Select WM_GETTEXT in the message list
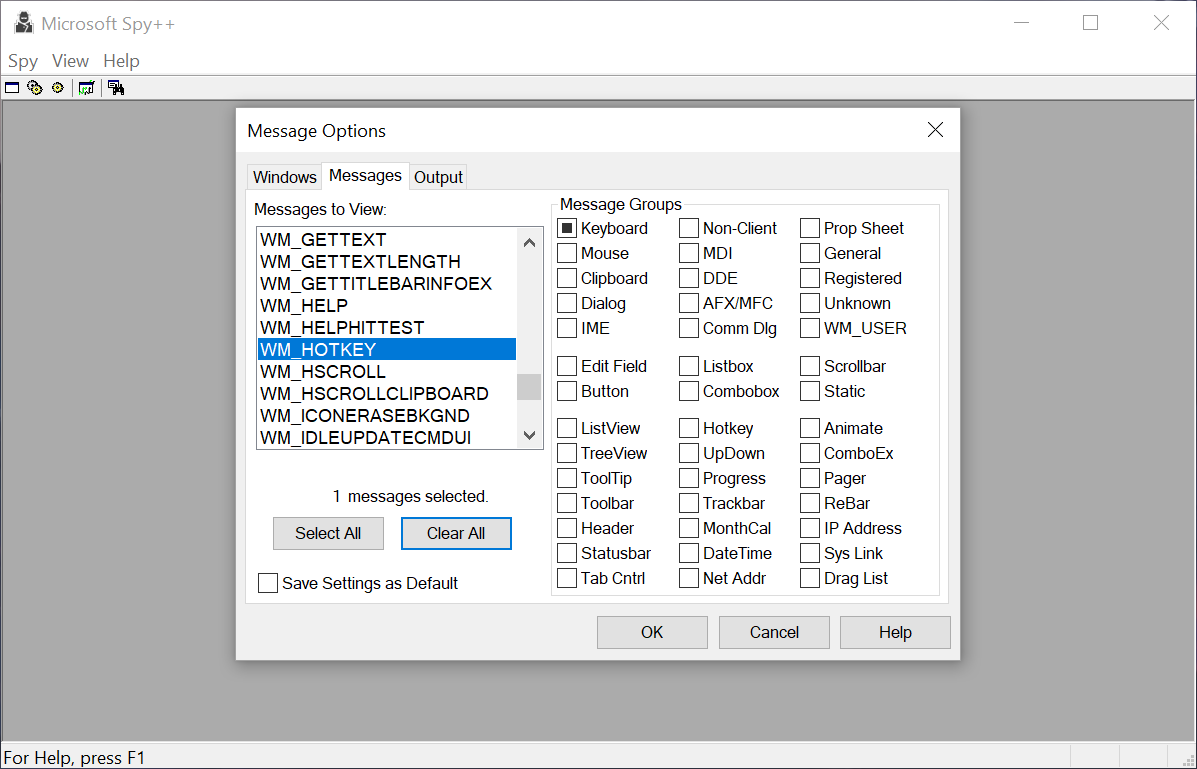 point(387,240)
